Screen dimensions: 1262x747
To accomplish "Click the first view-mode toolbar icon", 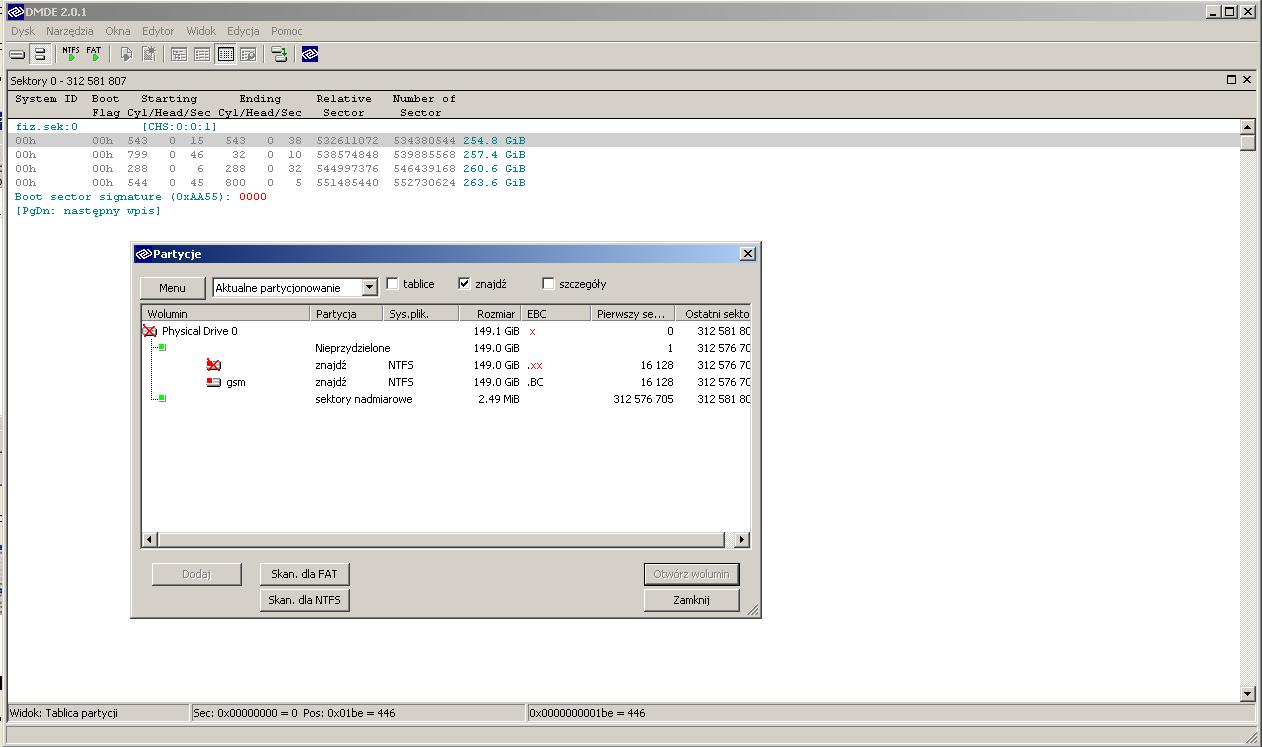I will click(180, 54).
